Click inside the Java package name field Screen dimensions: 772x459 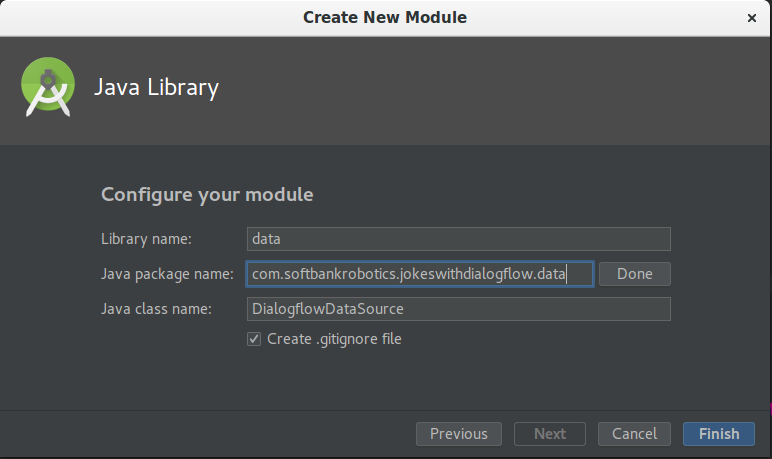pos(420,274)
